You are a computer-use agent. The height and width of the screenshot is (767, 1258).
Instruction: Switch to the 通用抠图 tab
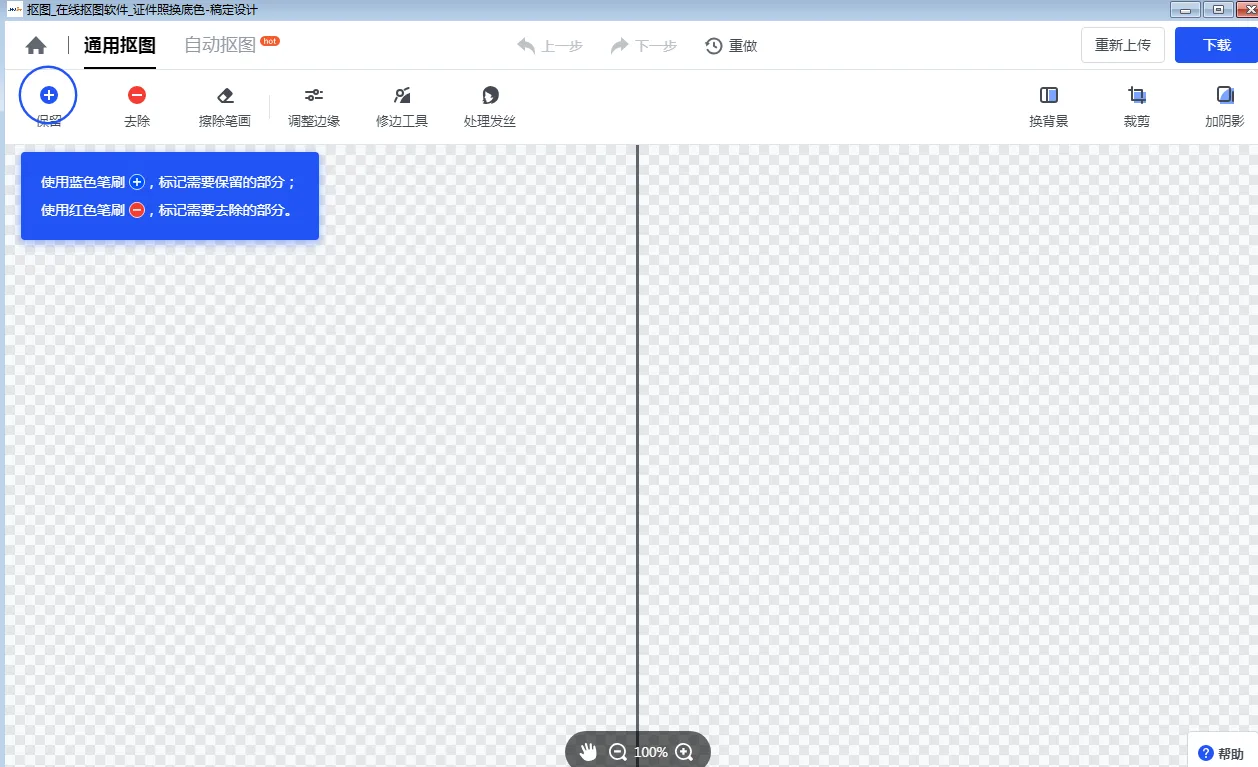120,46
